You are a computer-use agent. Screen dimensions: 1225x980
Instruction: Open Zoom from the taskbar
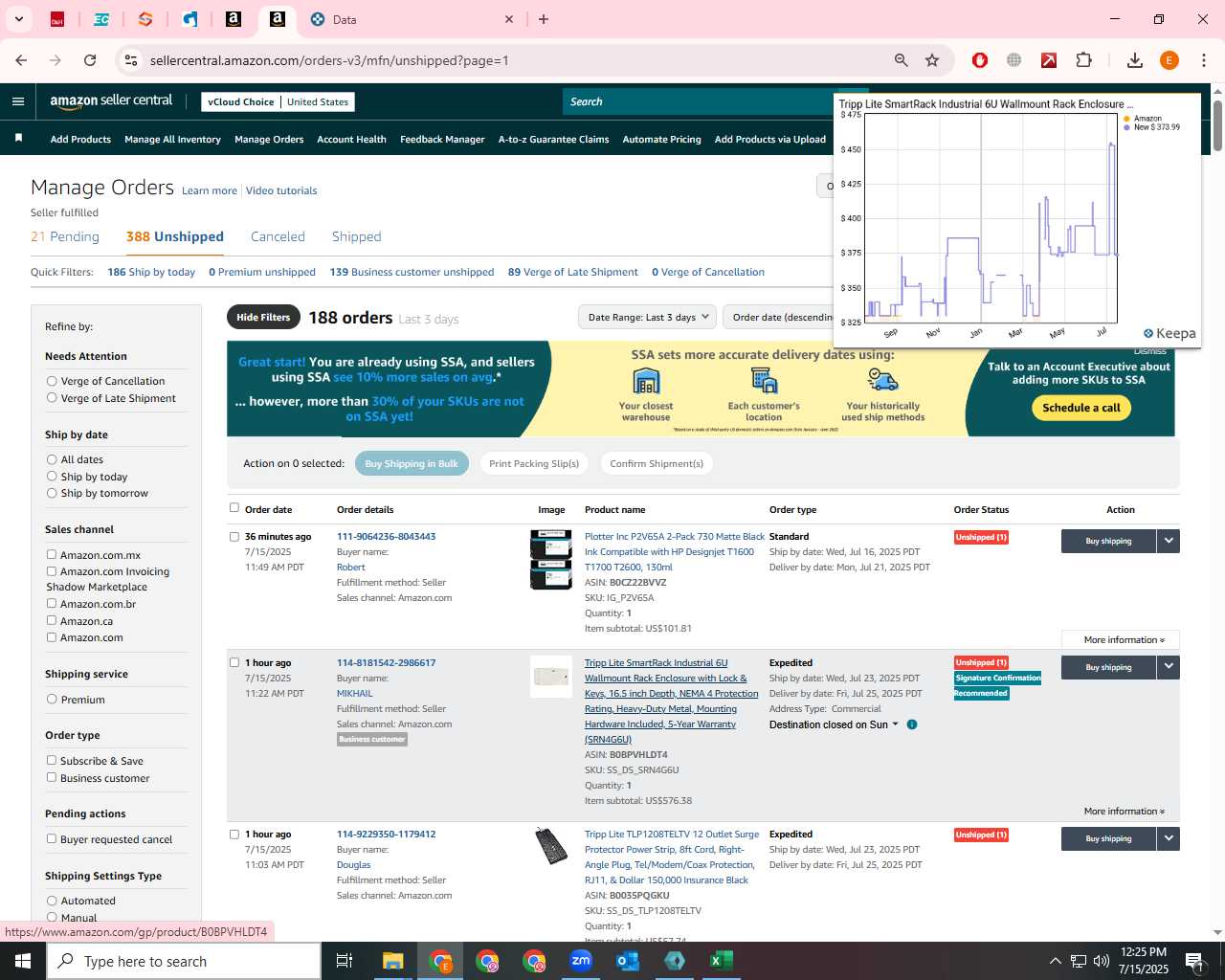(x=581, y=961)
